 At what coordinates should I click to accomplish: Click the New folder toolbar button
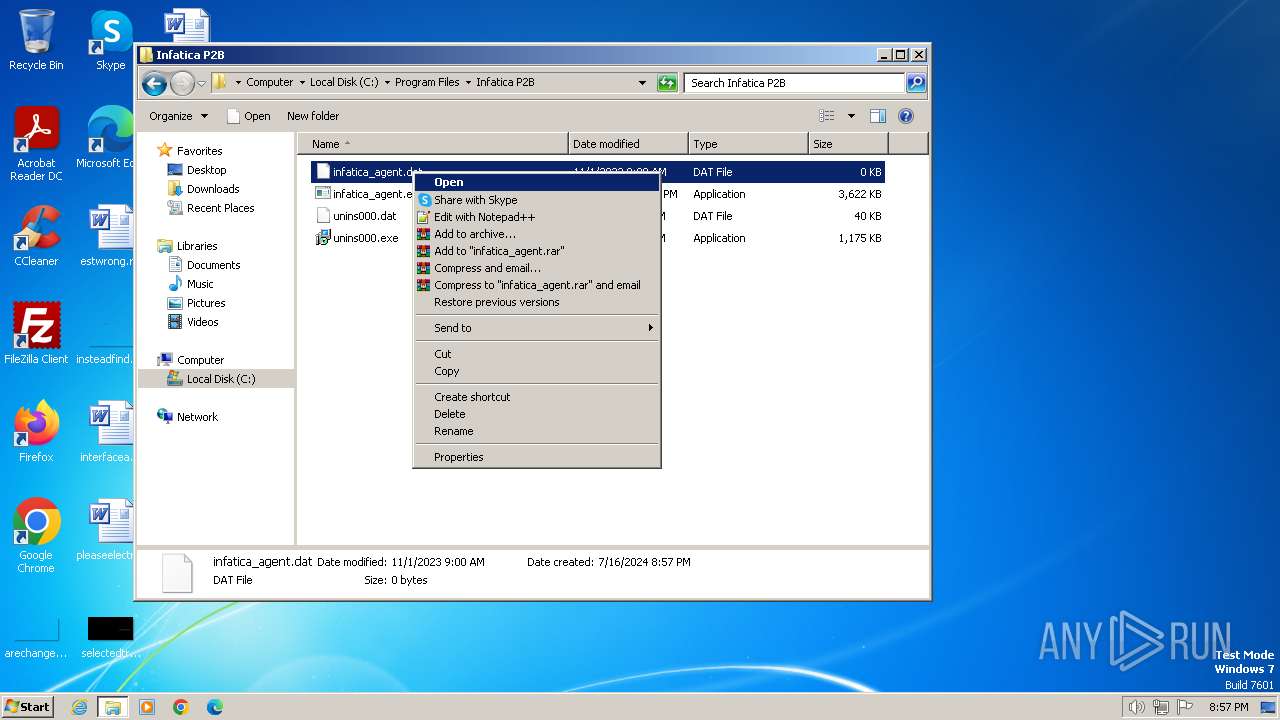coord(313,116)
